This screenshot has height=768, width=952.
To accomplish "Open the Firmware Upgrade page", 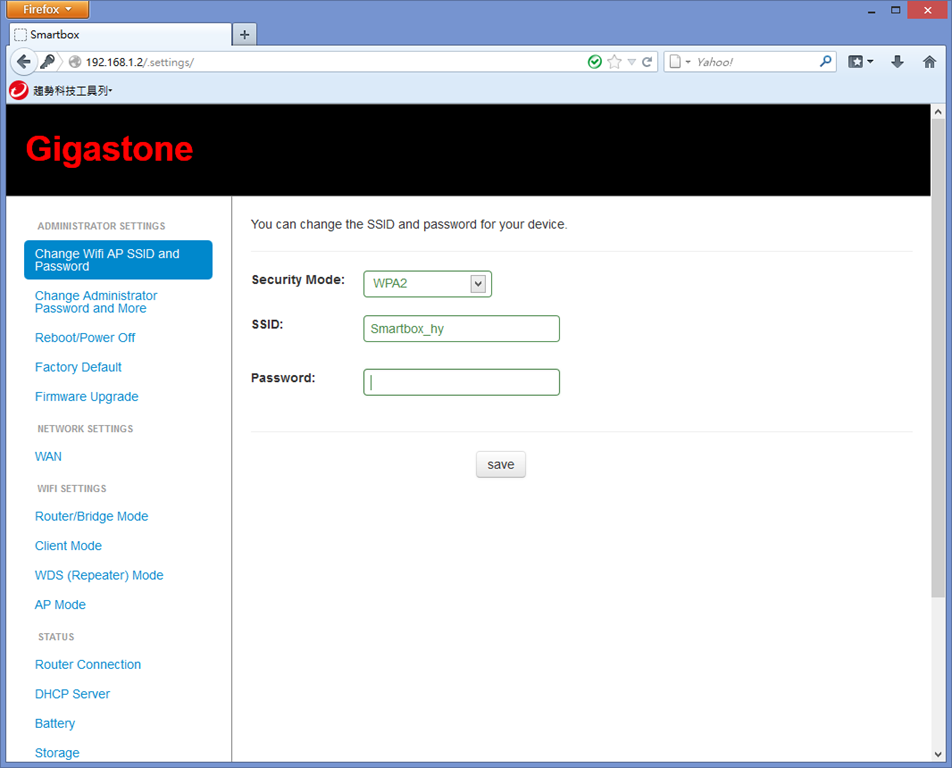I will (x=87, y=396).
